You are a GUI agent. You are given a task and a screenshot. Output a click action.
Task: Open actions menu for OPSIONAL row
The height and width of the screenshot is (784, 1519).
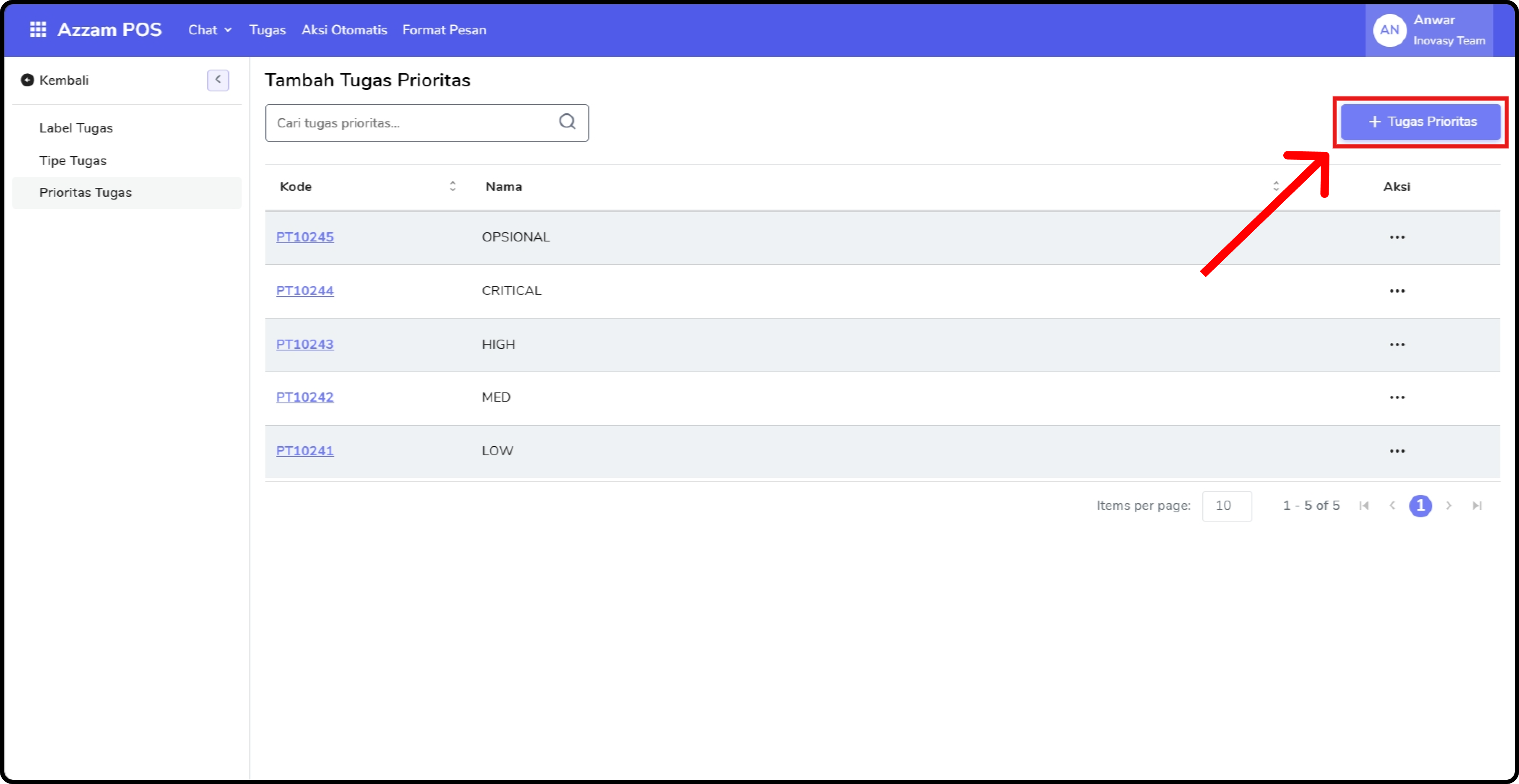click(1397, 237)
